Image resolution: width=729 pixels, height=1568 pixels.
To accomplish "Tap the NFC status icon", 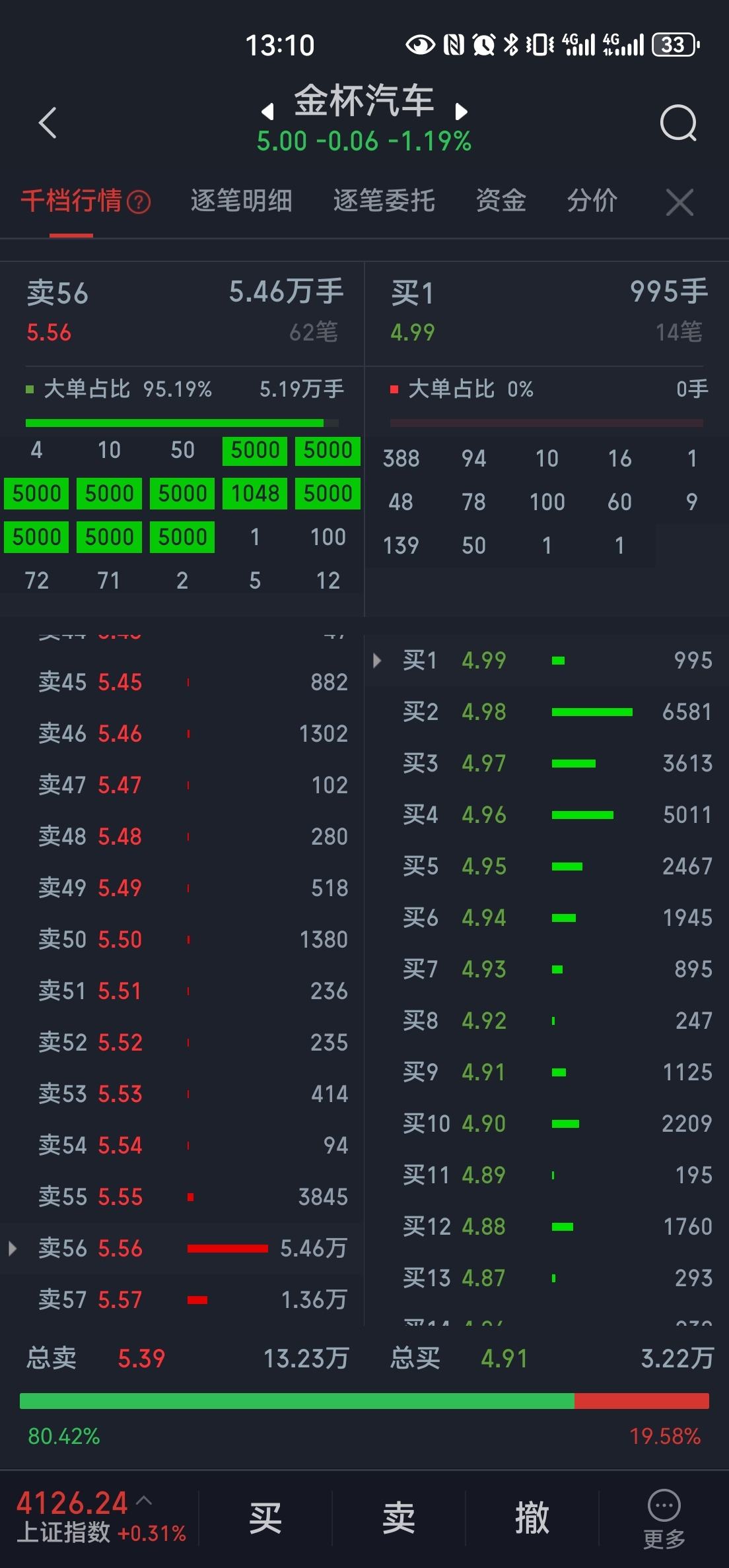I will 454,45.
